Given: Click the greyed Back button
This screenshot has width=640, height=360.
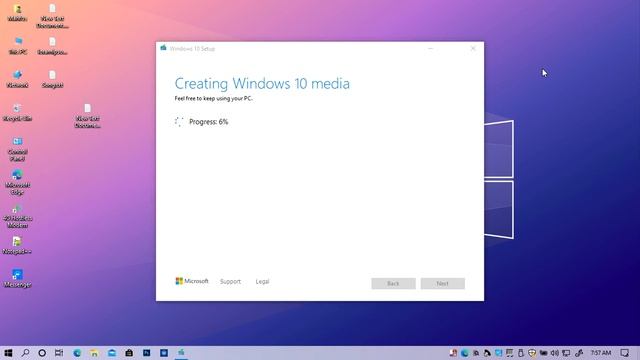Looking at the screenshot, I should tap(393, 283).
